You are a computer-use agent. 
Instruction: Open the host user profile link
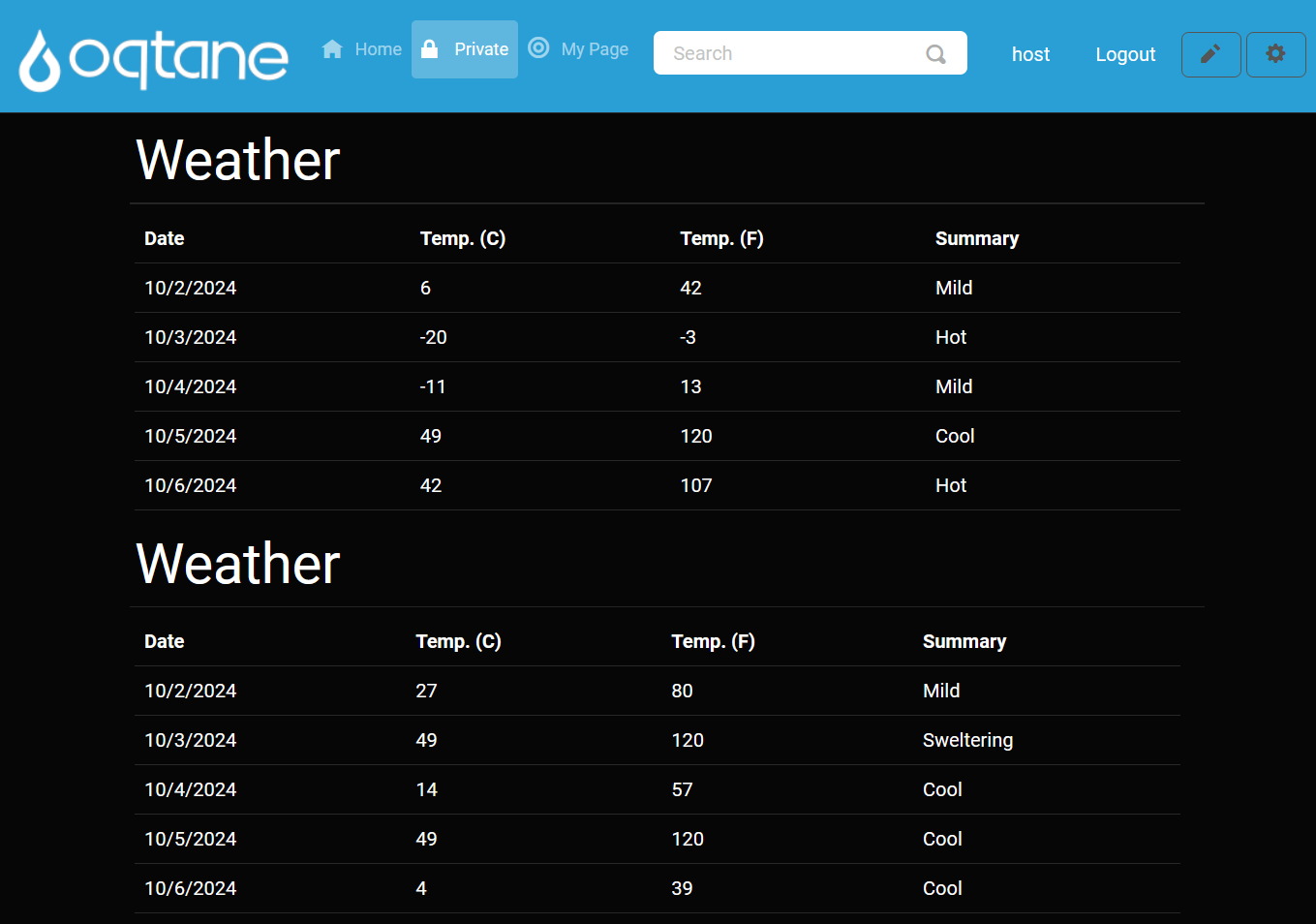coord(1030,54)
